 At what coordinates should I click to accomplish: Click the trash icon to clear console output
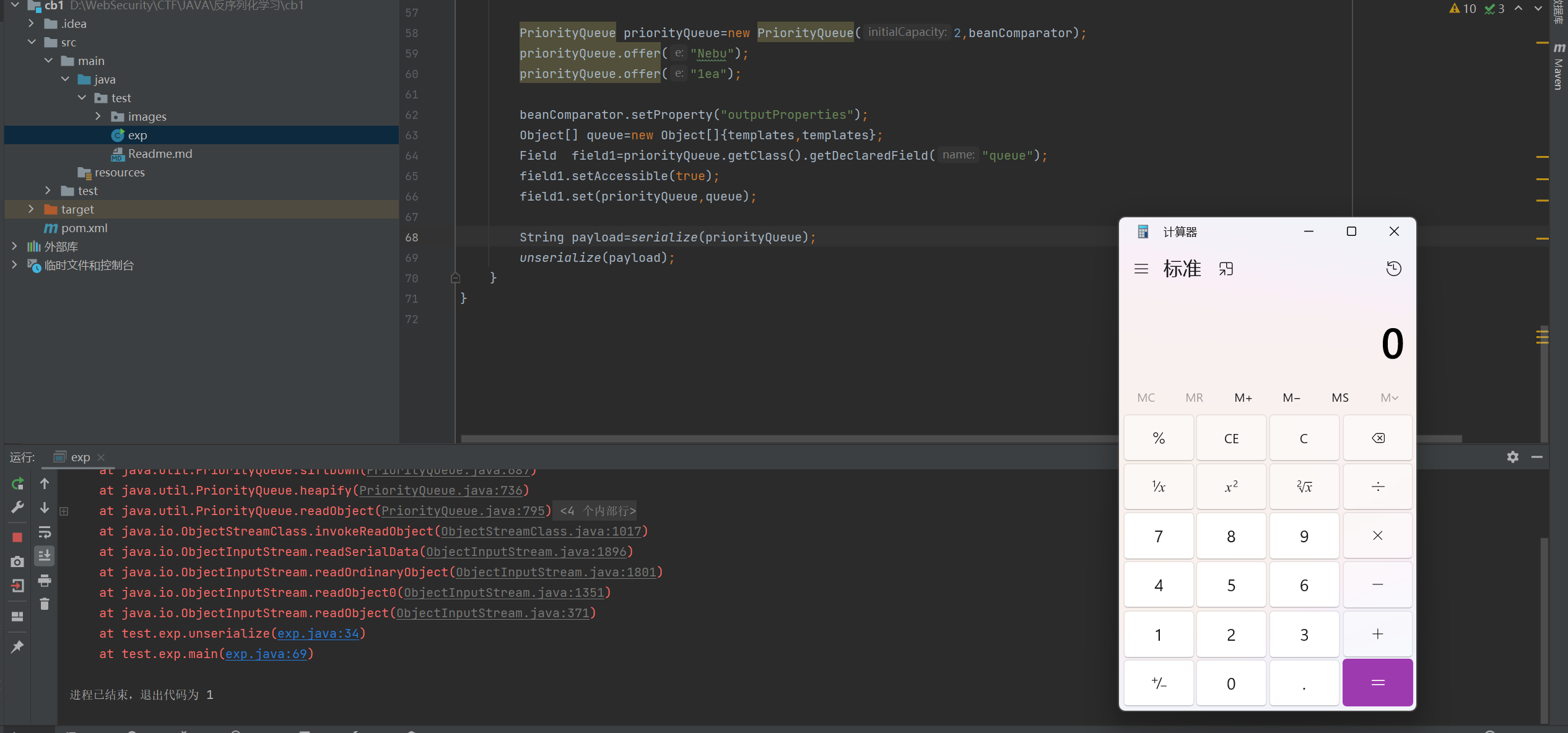(45, 604)
